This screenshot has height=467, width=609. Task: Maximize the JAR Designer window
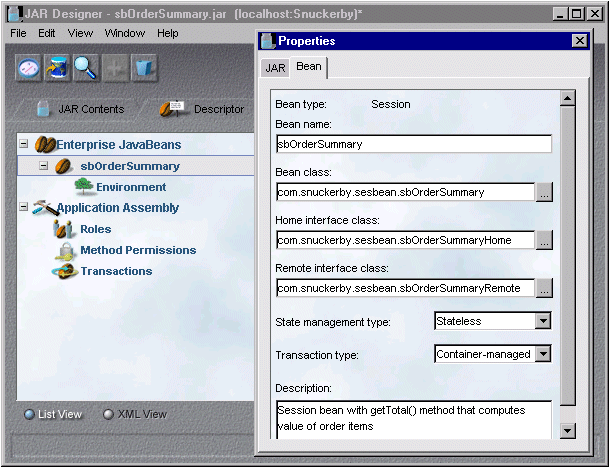click(x=577, y=14)
